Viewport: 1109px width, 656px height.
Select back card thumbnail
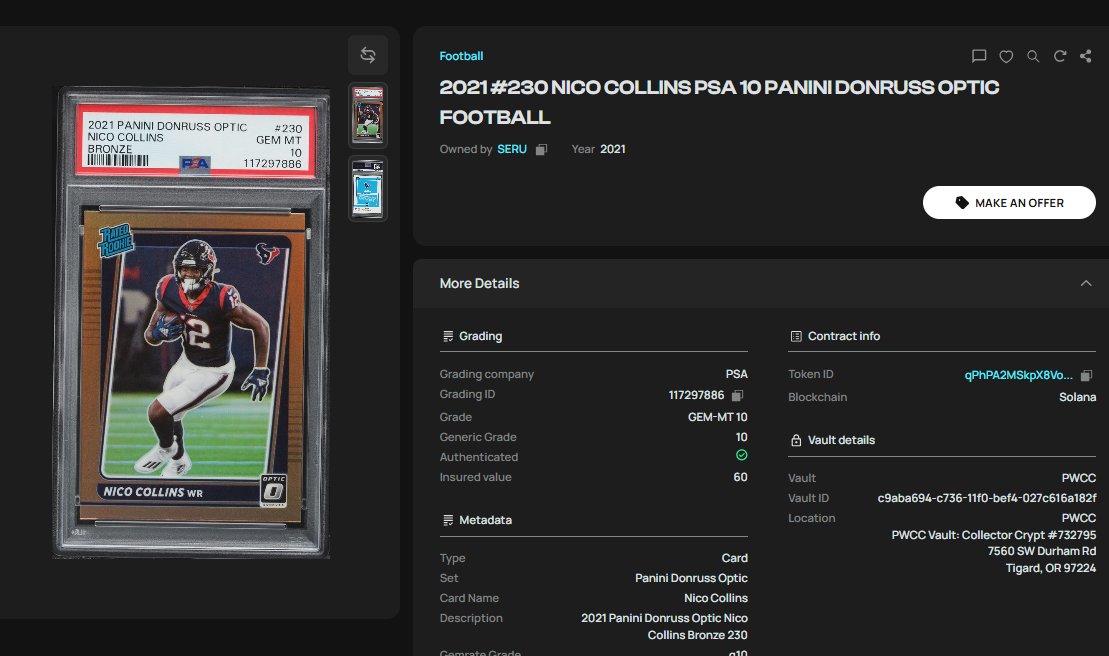(x=368, y=188)
